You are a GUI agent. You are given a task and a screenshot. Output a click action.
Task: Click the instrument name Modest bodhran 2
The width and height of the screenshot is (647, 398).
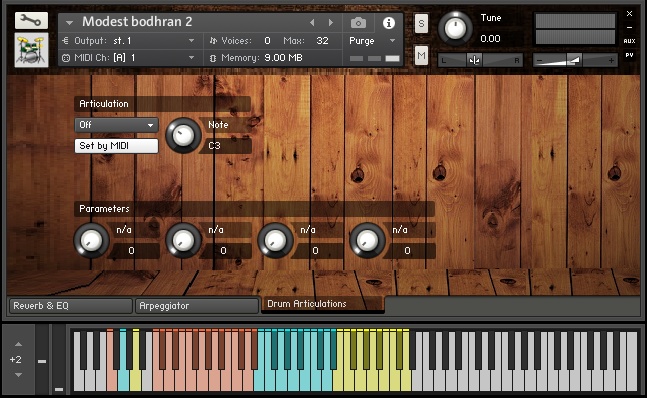tap(137, 22)
